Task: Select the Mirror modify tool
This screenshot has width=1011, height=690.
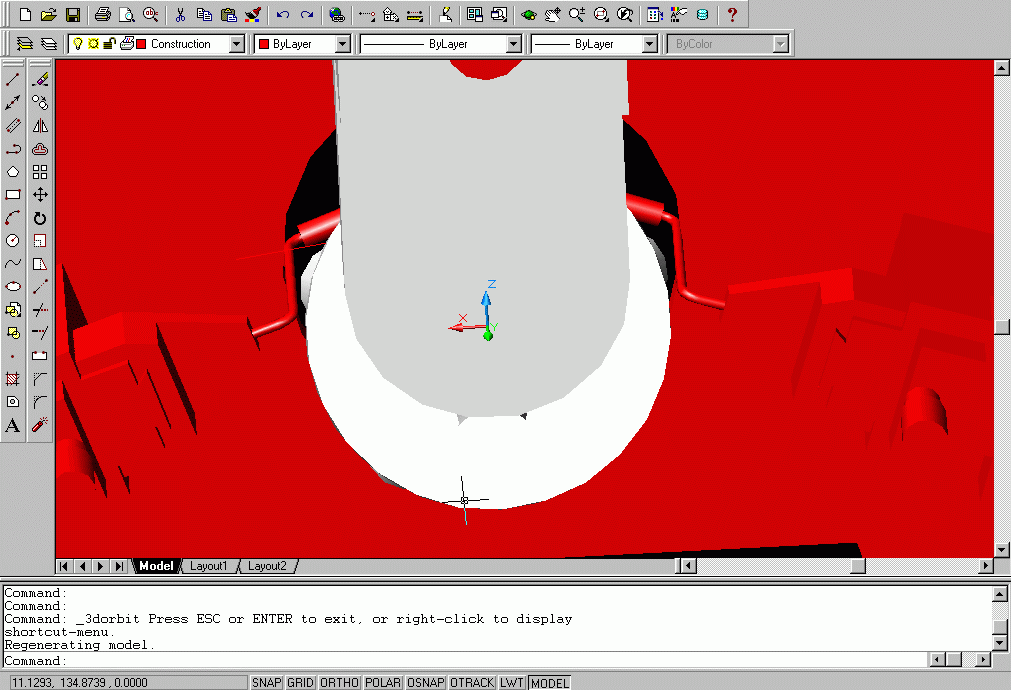Action: [40, 126]
